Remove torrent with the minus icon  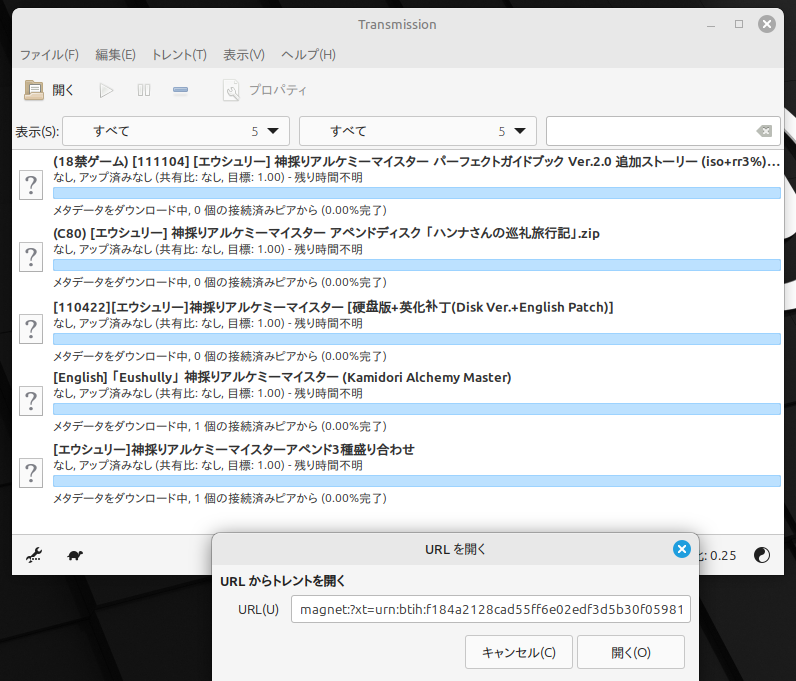(180, 90)
